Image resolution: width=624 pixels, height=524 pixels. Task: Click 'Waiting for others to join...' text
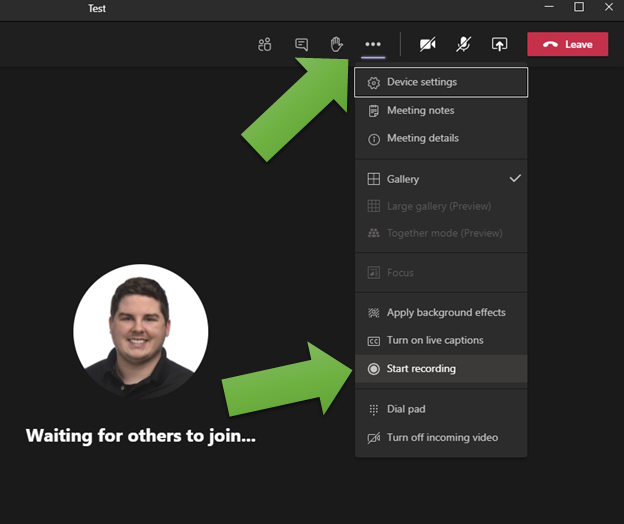coord(141,436)
